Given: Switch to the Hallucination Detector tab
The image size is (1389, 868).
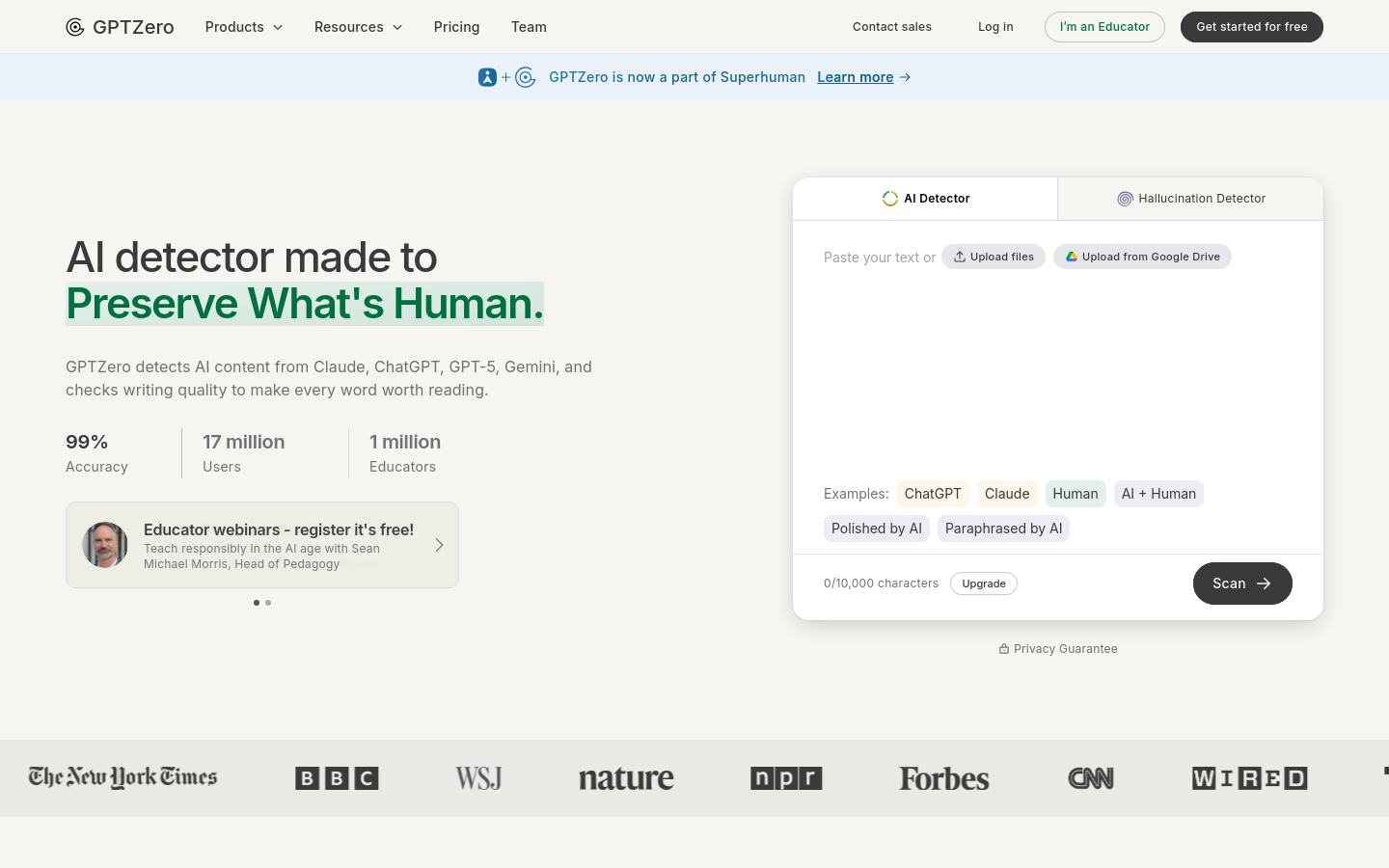Looking at the screenshot, I should click(x=1190, y=199).
